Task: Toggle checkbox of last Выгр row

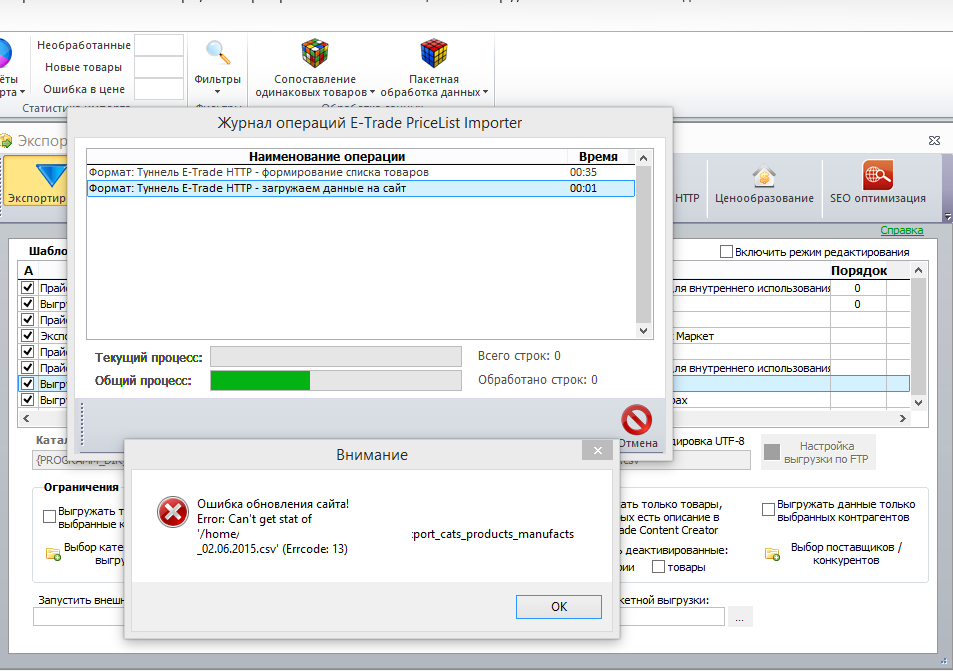Action: pyautogui.click(x=27, y=399)
